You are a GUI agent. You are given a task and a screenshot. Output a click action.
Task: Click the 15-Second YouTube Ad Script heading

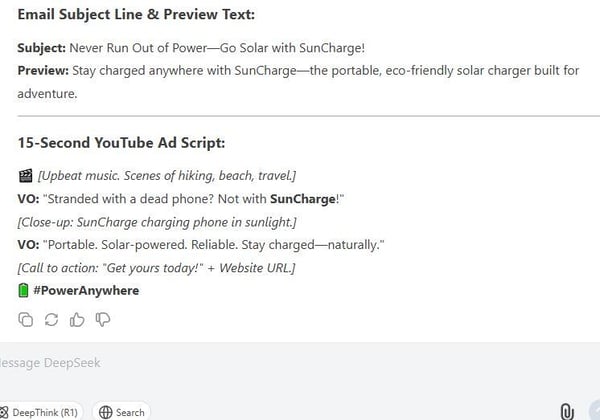click(121, 143)
